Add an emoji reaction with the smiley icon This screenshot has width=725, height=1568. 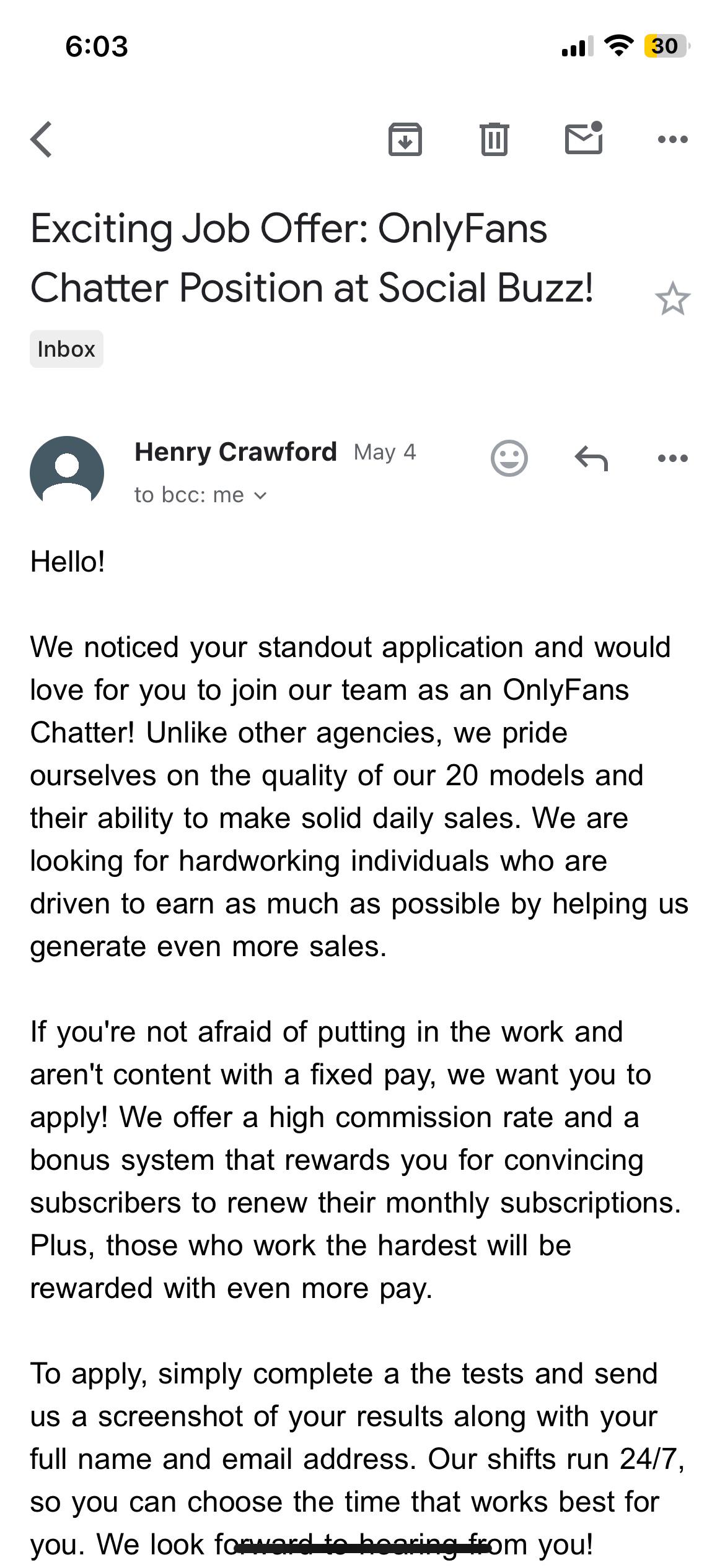[x=509, y=458]
